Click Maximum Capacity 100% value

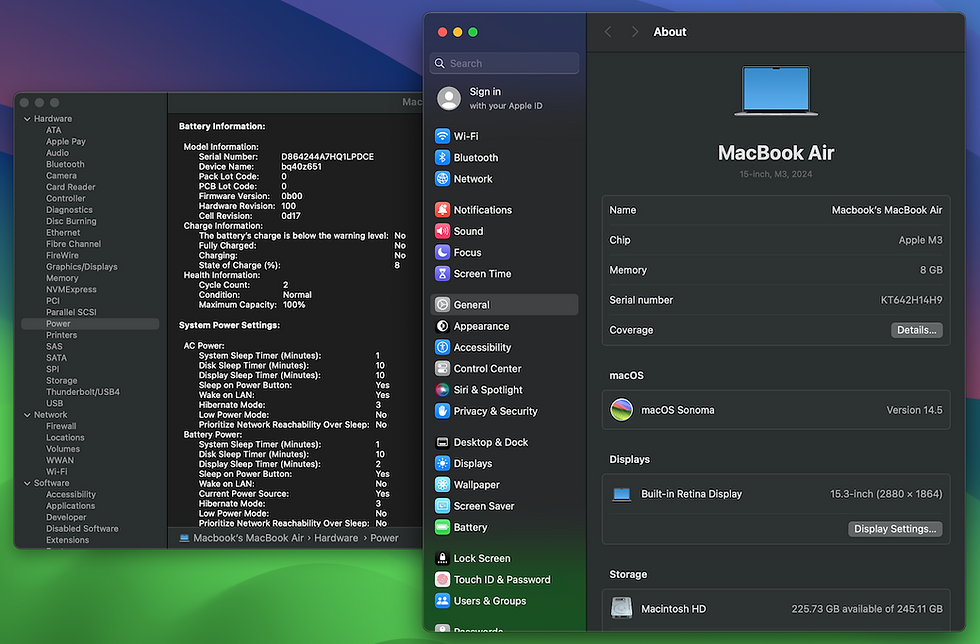tap(294, 305)
